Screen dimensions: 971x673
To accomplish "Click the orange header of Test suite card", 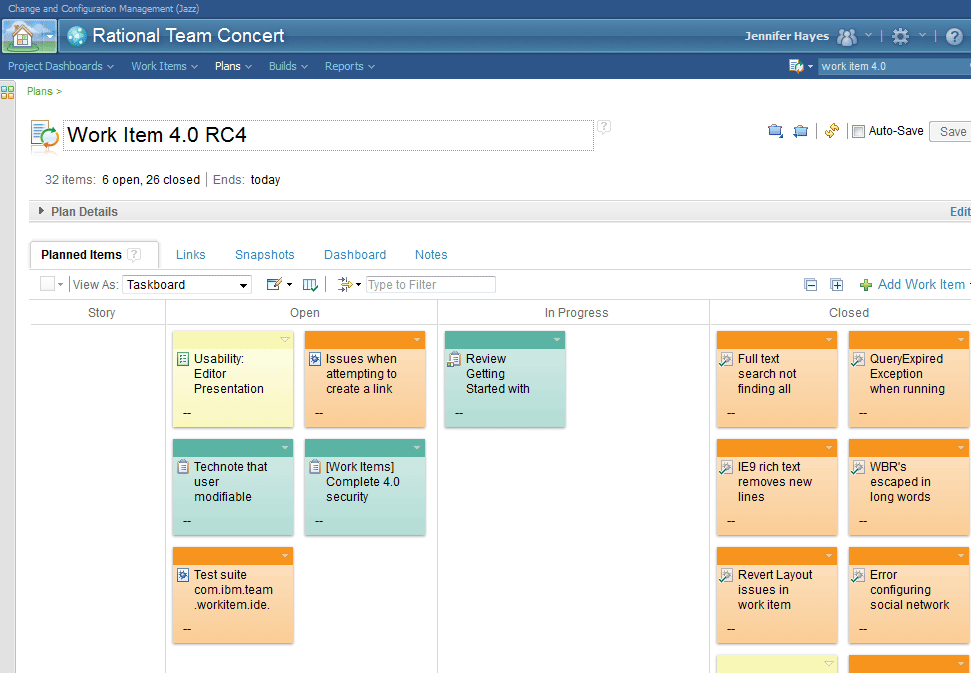I will click(x=233, y=555).
